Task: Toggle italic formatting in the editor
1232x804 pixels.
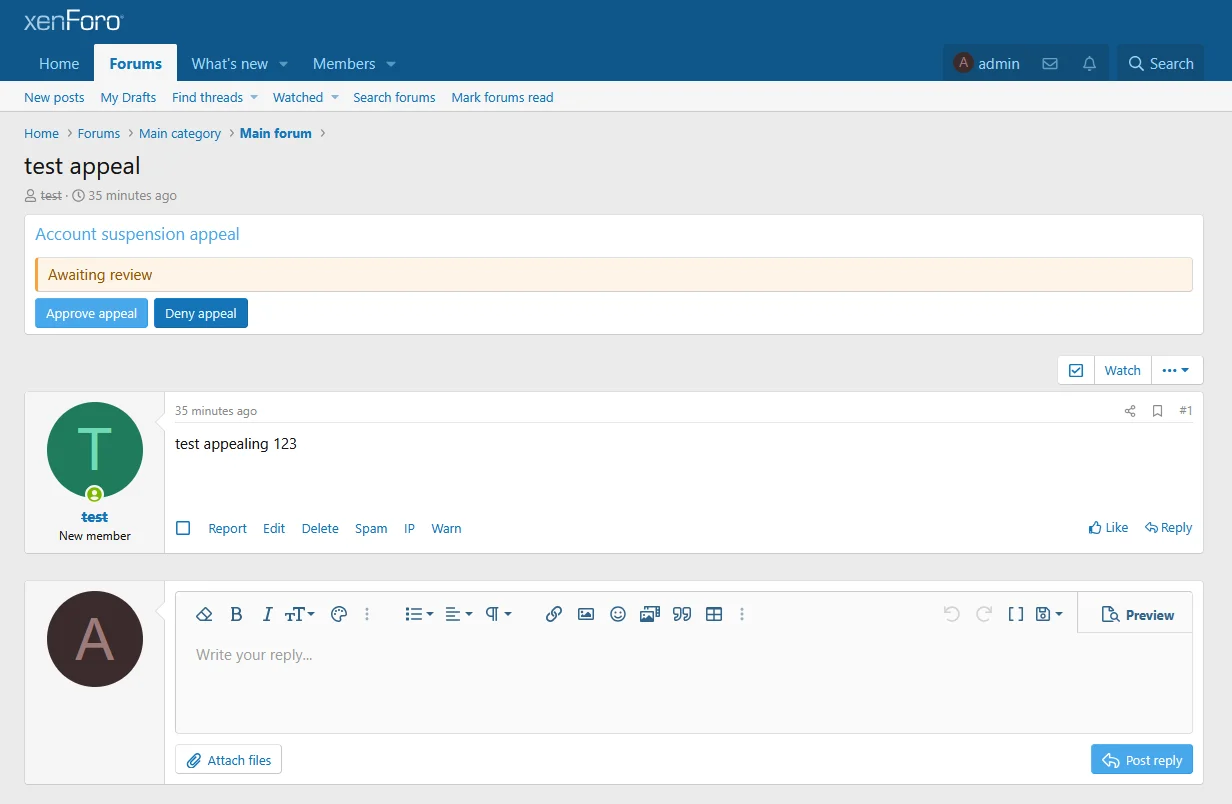Action: (x=267, y=614)
